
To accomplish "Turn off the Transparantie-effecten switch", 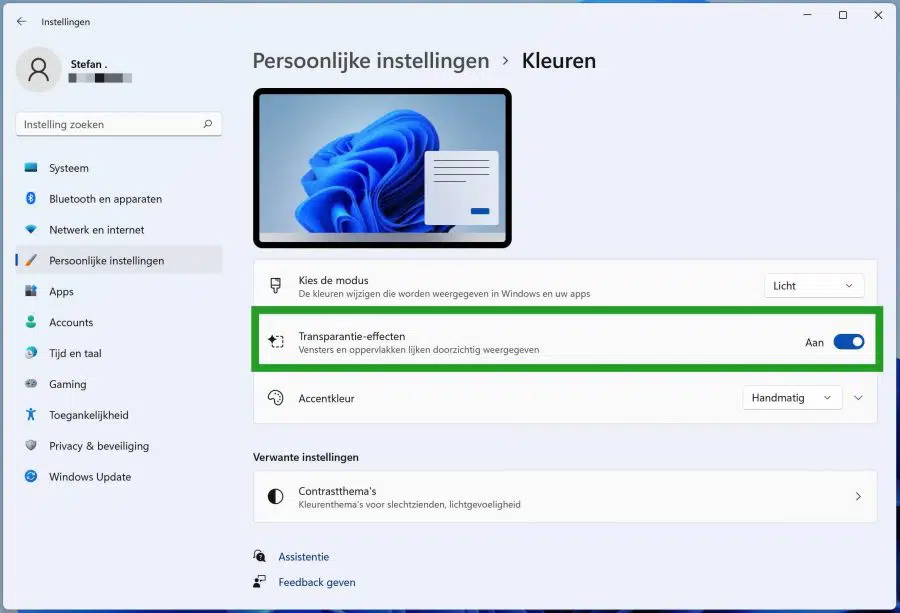I will [848, 342].
